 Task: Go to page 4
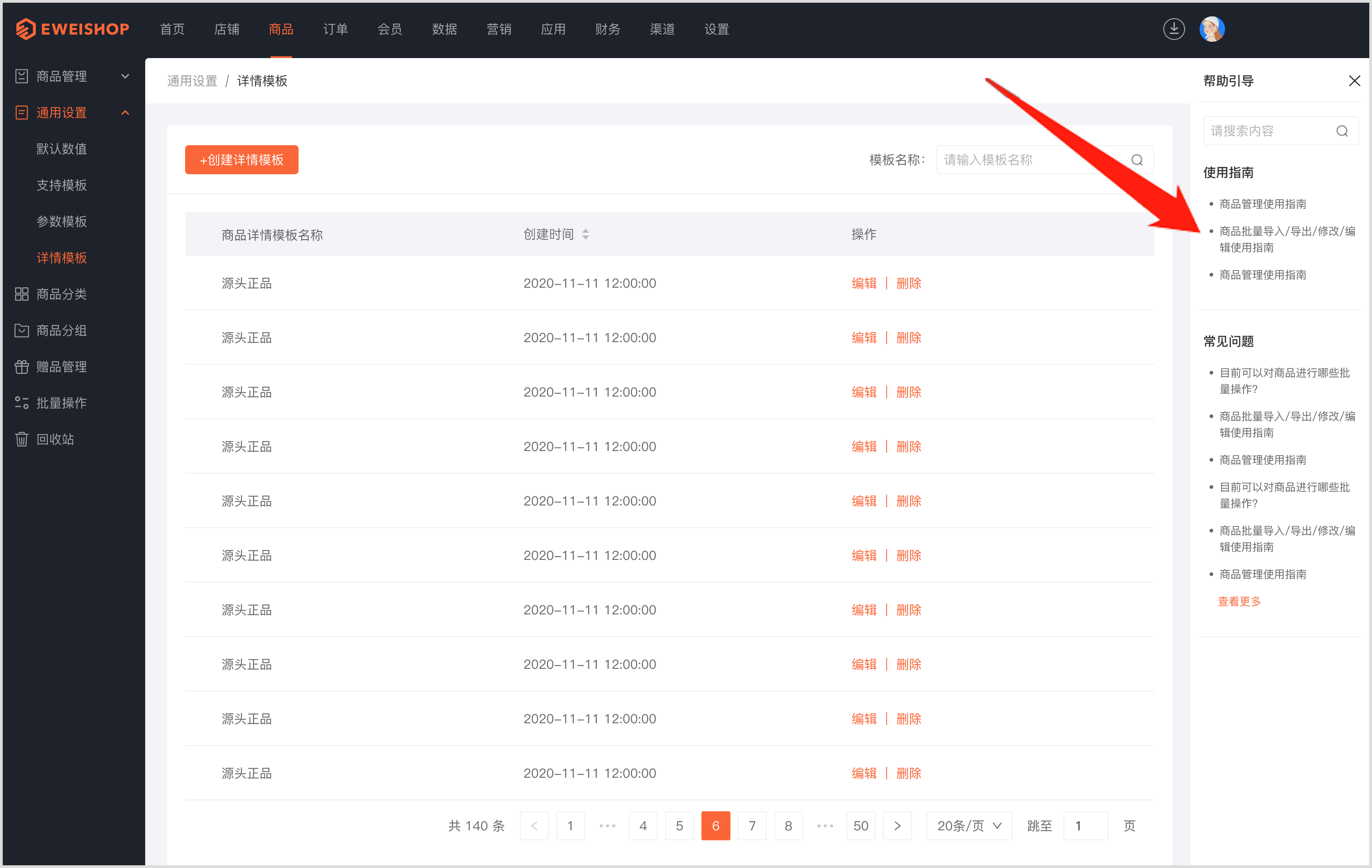(x=643, y=826)
